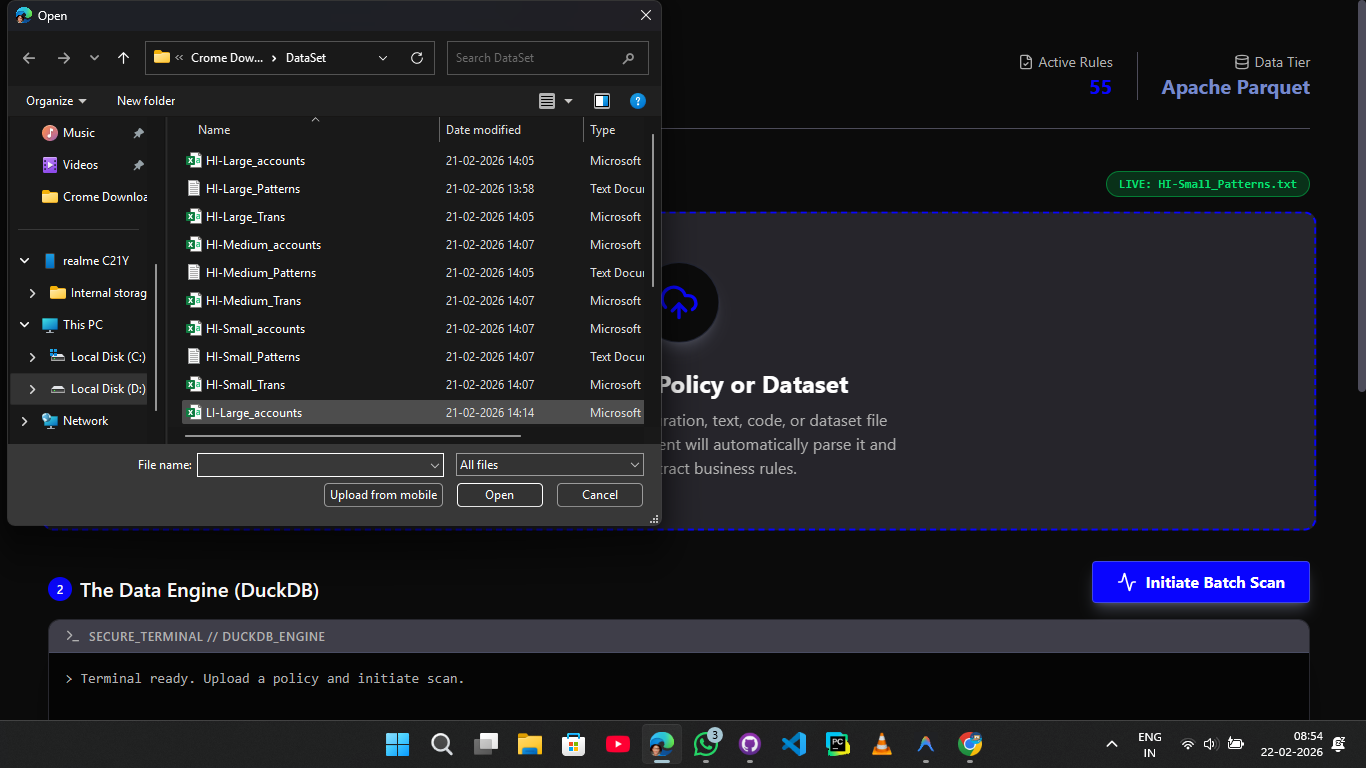Viewport: 1366px width, 768px height.
Task: Click the cloud upload icon
Action: click(x=679, y=303)
